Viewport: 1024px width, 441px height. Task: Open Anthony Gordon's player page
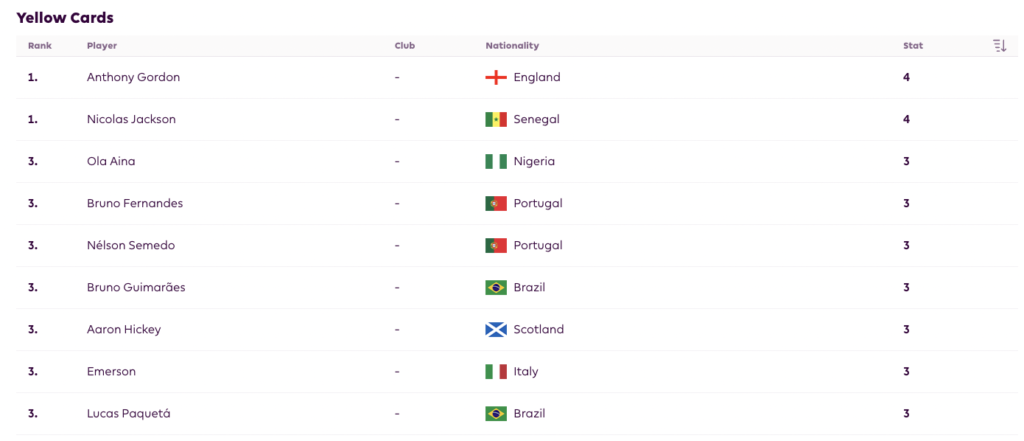133,77
